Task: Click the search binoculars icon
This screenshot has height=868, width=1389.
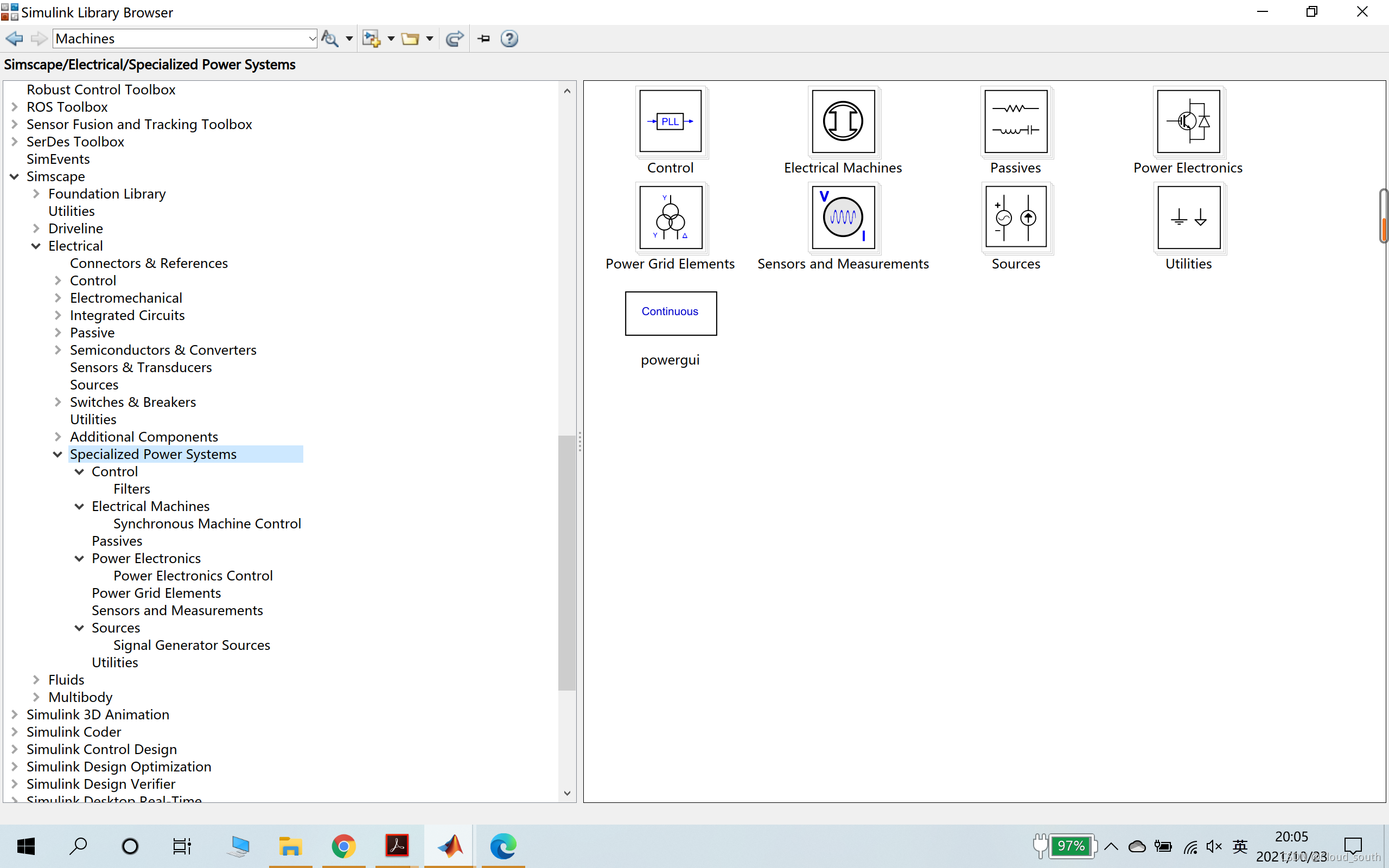Action: click(329, 39)
